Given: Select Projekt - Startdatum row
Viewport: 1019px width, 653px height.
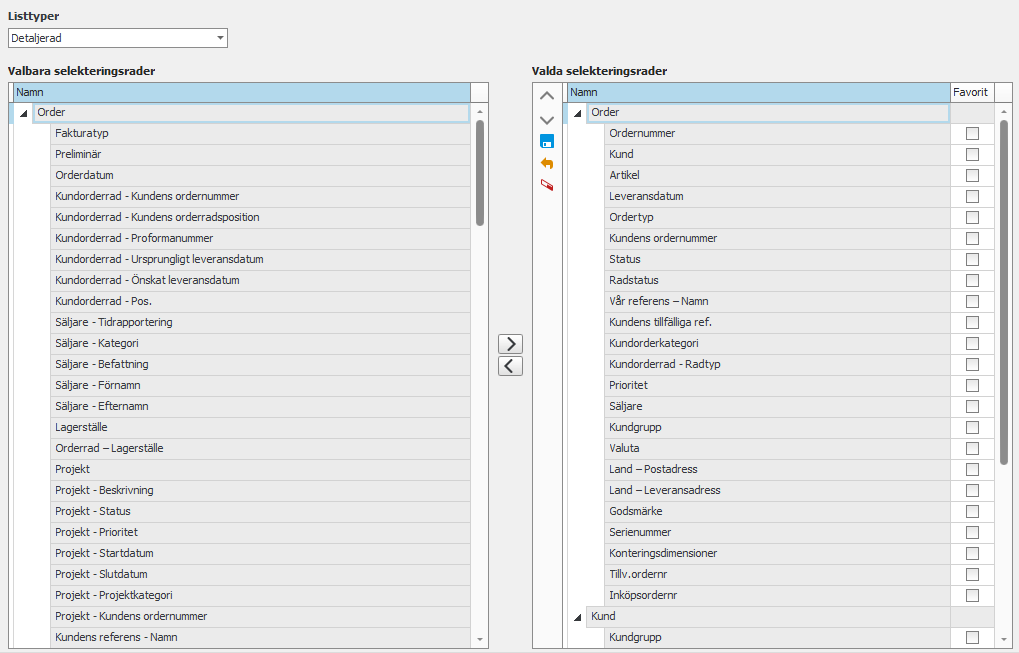Looking at the screenshot, I should [104, 554].
